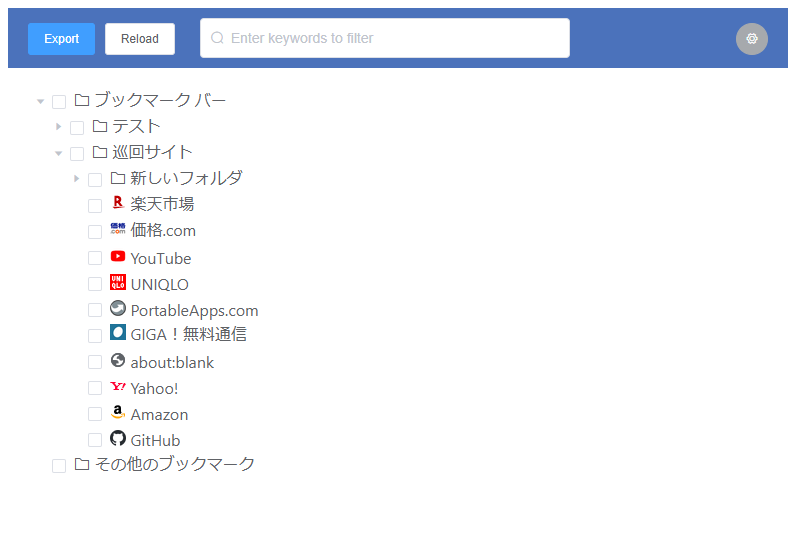796x540 pixels.
Task: Select the PortableApps.com bookmark text
Action: click(x=194, y=310)
